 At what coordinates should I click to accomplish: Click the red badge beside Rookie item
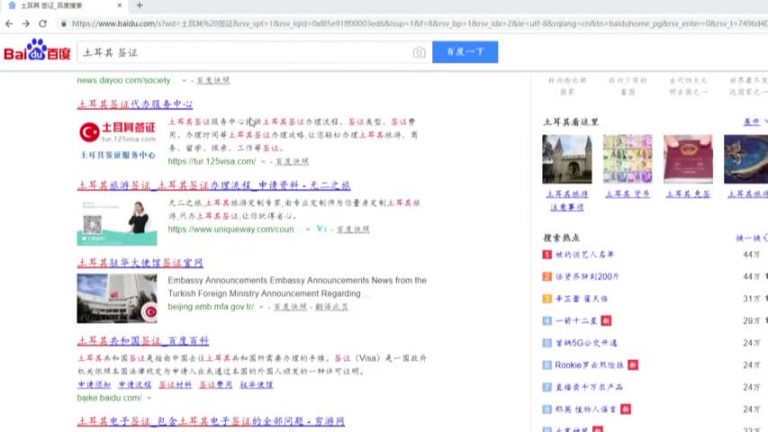coord(633,365)
